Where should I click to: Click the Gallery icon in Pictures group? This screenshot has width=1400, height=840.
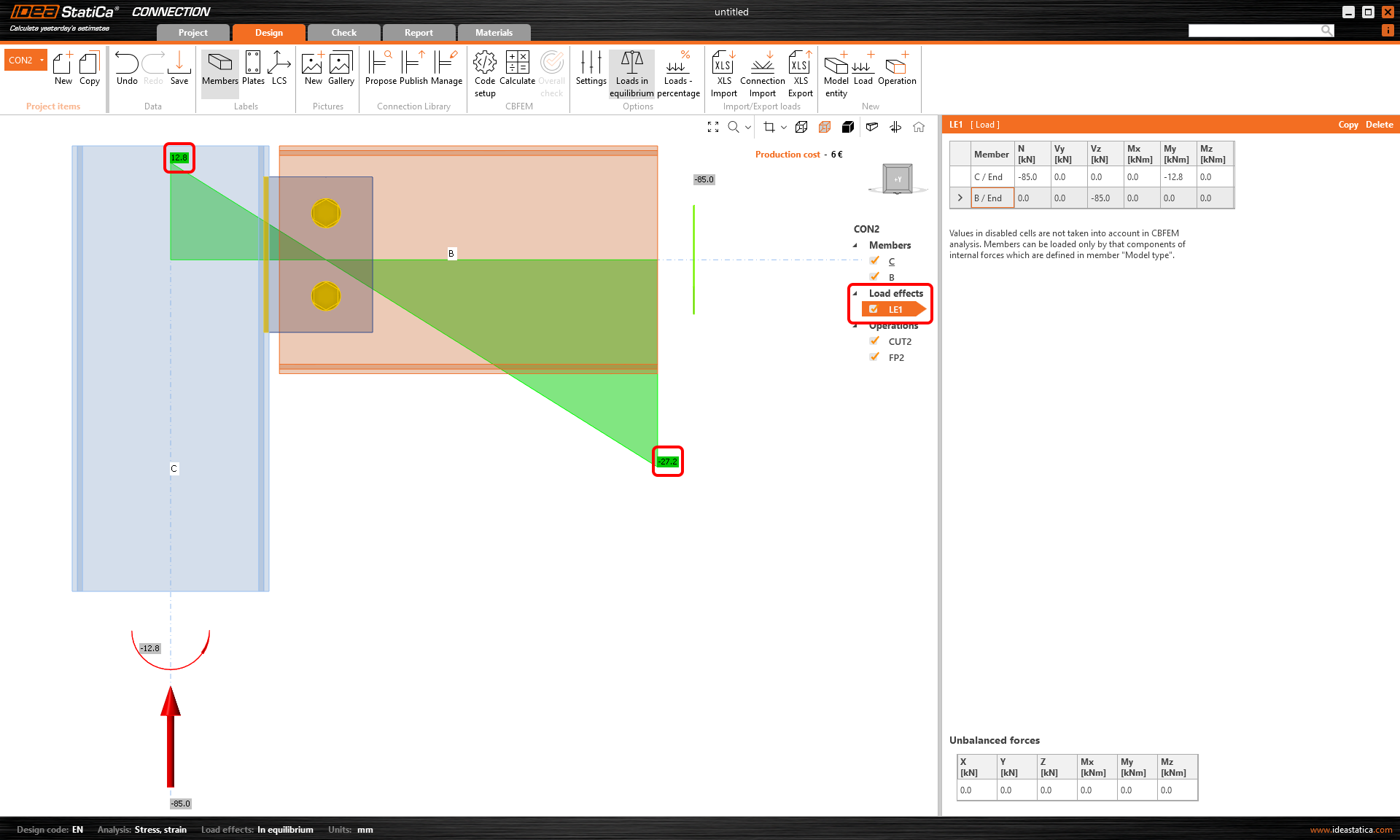340,69
